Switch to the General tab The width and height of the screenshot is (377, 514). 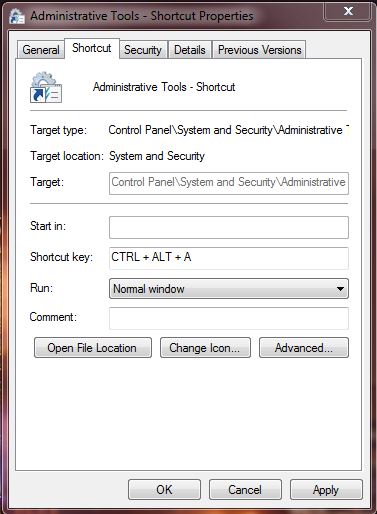[x=41, y=50]
